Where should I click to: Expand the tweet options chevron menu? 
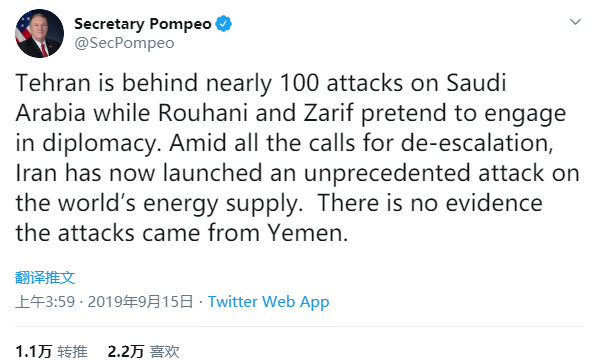coord(575,22)
